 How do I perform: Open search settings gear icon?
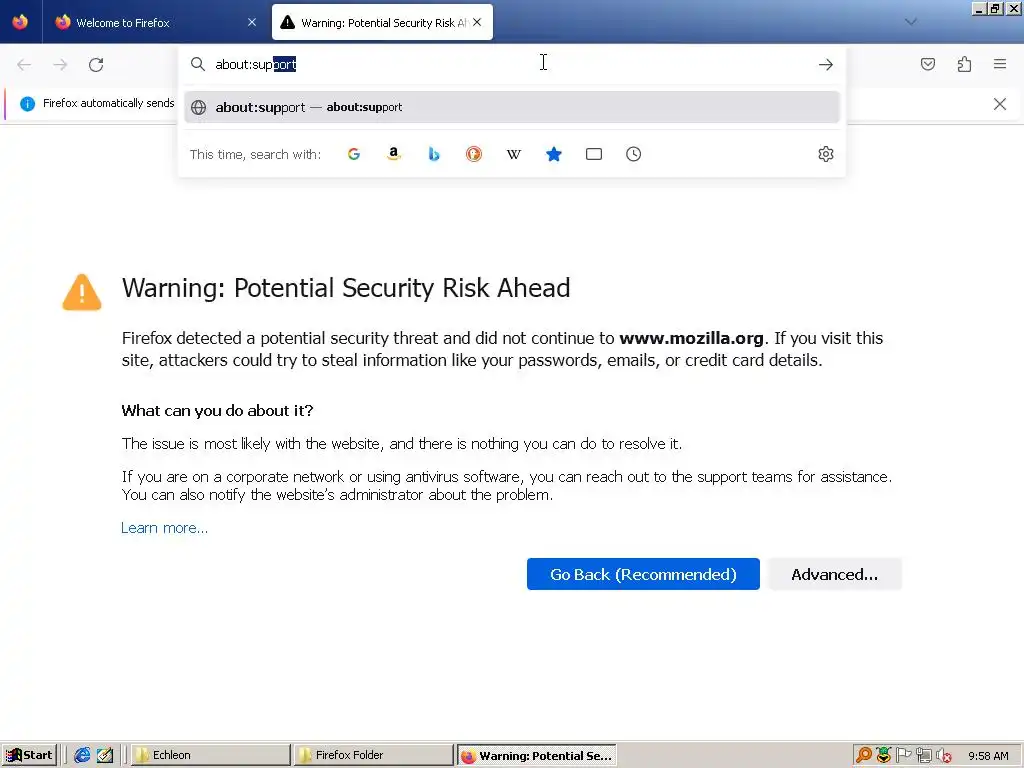pyautogui.click(x=825, y=154)
